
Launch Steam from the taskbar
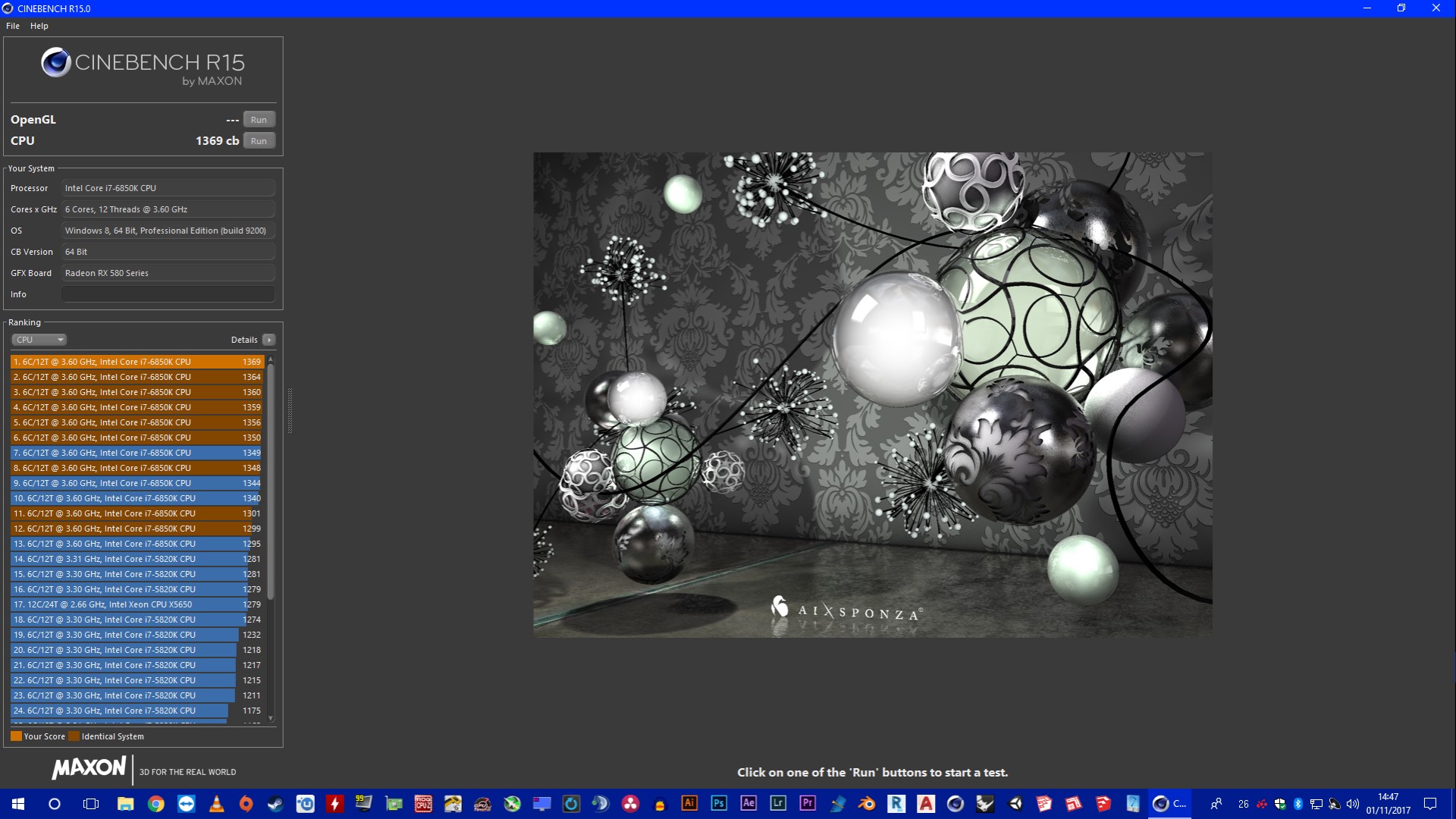click(x=275, y=804)
